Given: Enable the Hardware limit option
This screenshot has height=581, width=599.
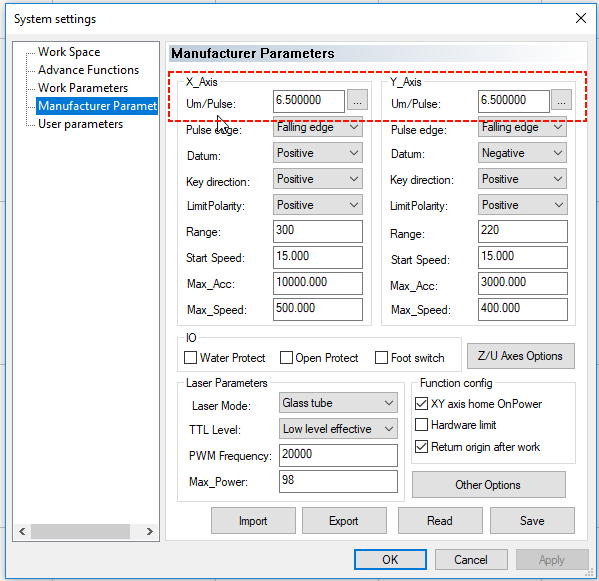Looking at the screenshot, I should [421, 425].
